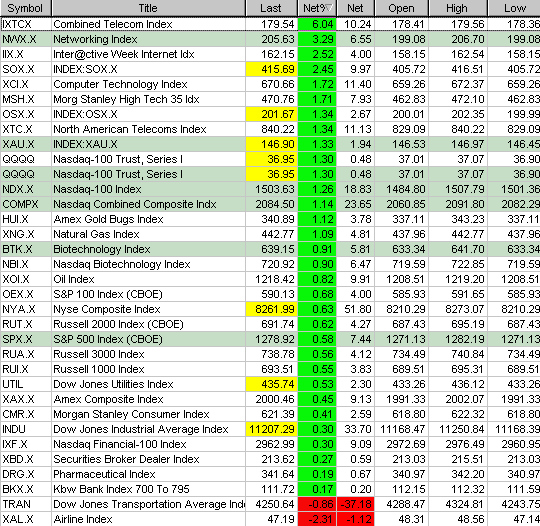Screen dimensions: 540x526
Task: Click the Low column header
Action: click(514, 8)
